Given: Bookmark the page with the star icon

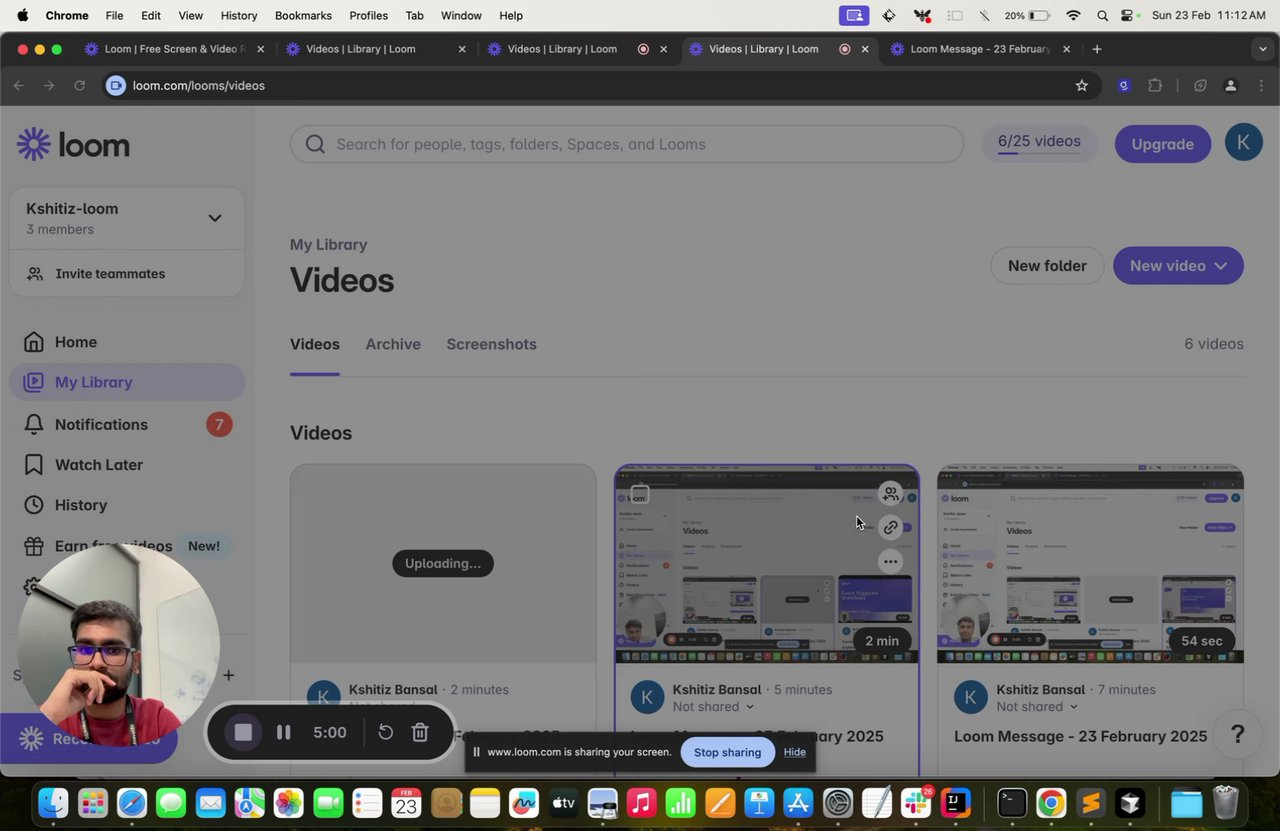Looking at the screenshot, I should tap(1081, 86).
